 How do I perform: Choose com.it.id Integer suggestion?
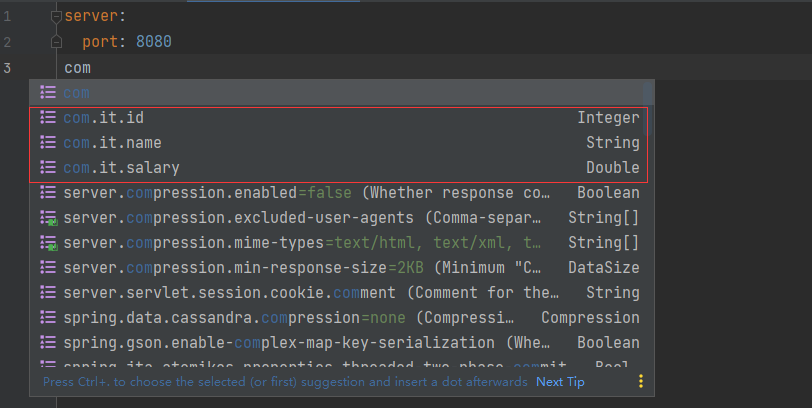point(337,118)
